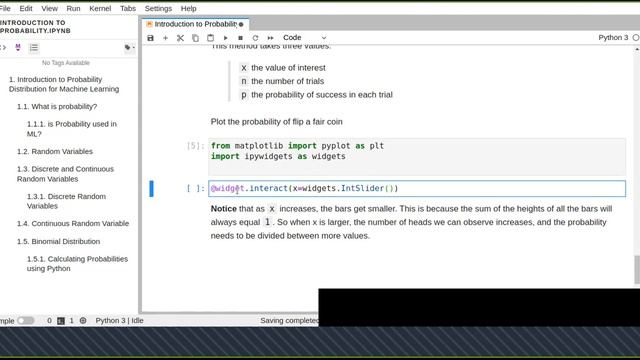Save the notebook with the disk icon
This screenshot has width=640, height=360.
click(151, 38)
